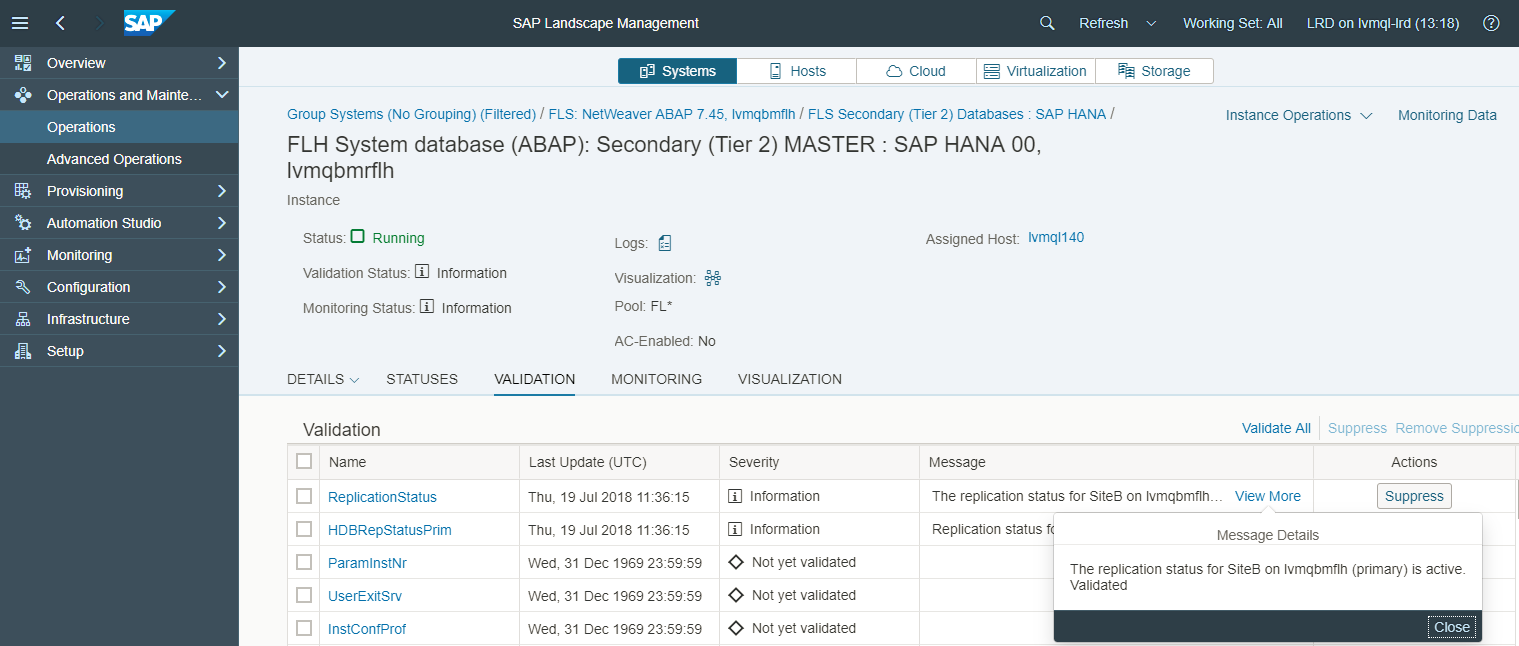Screen dimensions: 1519x646
Task: Expand the DETAILS tab dropdown arrow
Action: (354, 380)
